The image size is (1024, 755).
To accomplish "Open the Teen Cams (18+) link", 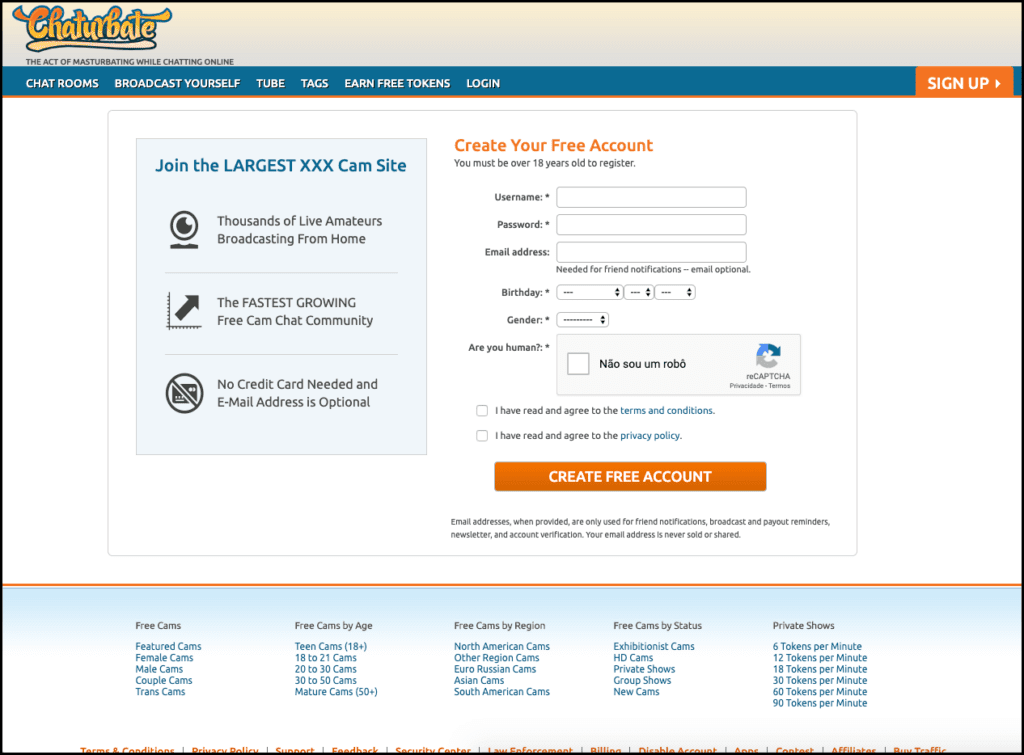I will click(331, 647).
